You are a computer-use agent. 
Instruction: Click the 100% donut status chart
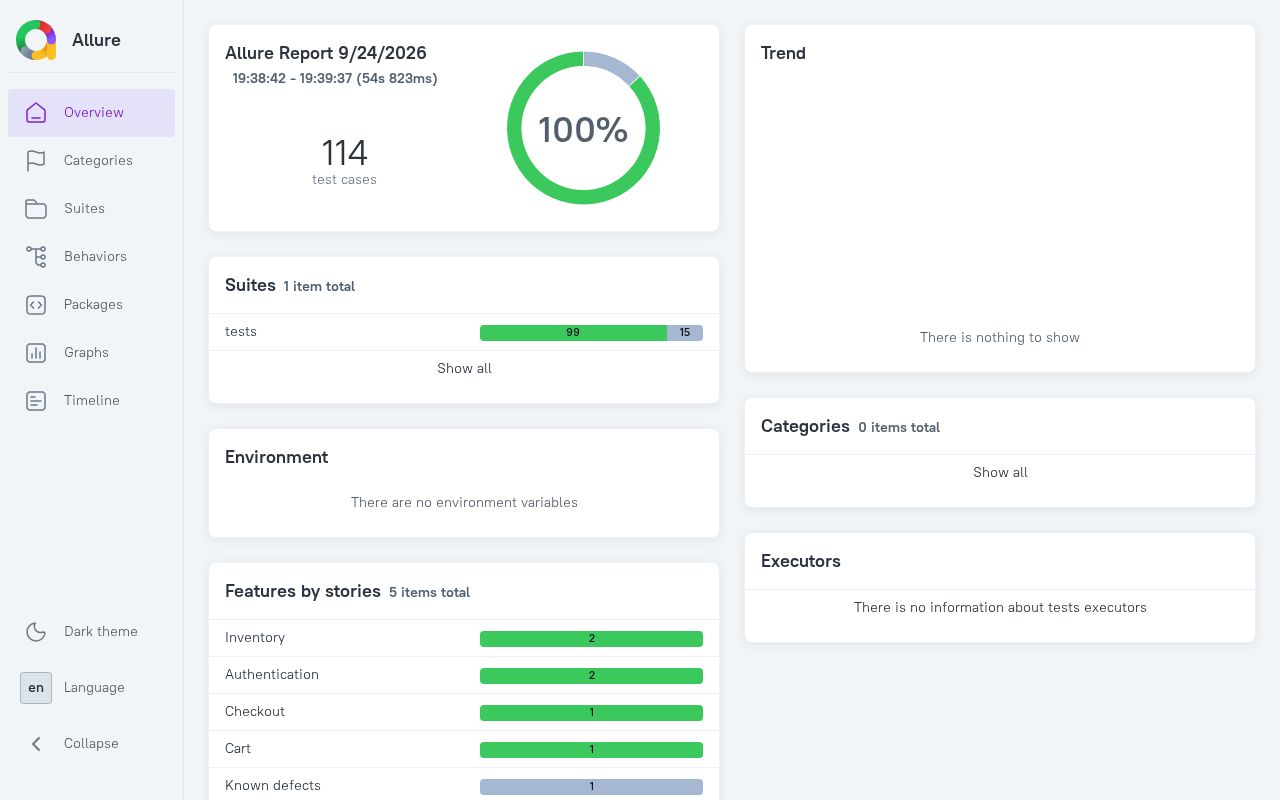pos(583,128)
